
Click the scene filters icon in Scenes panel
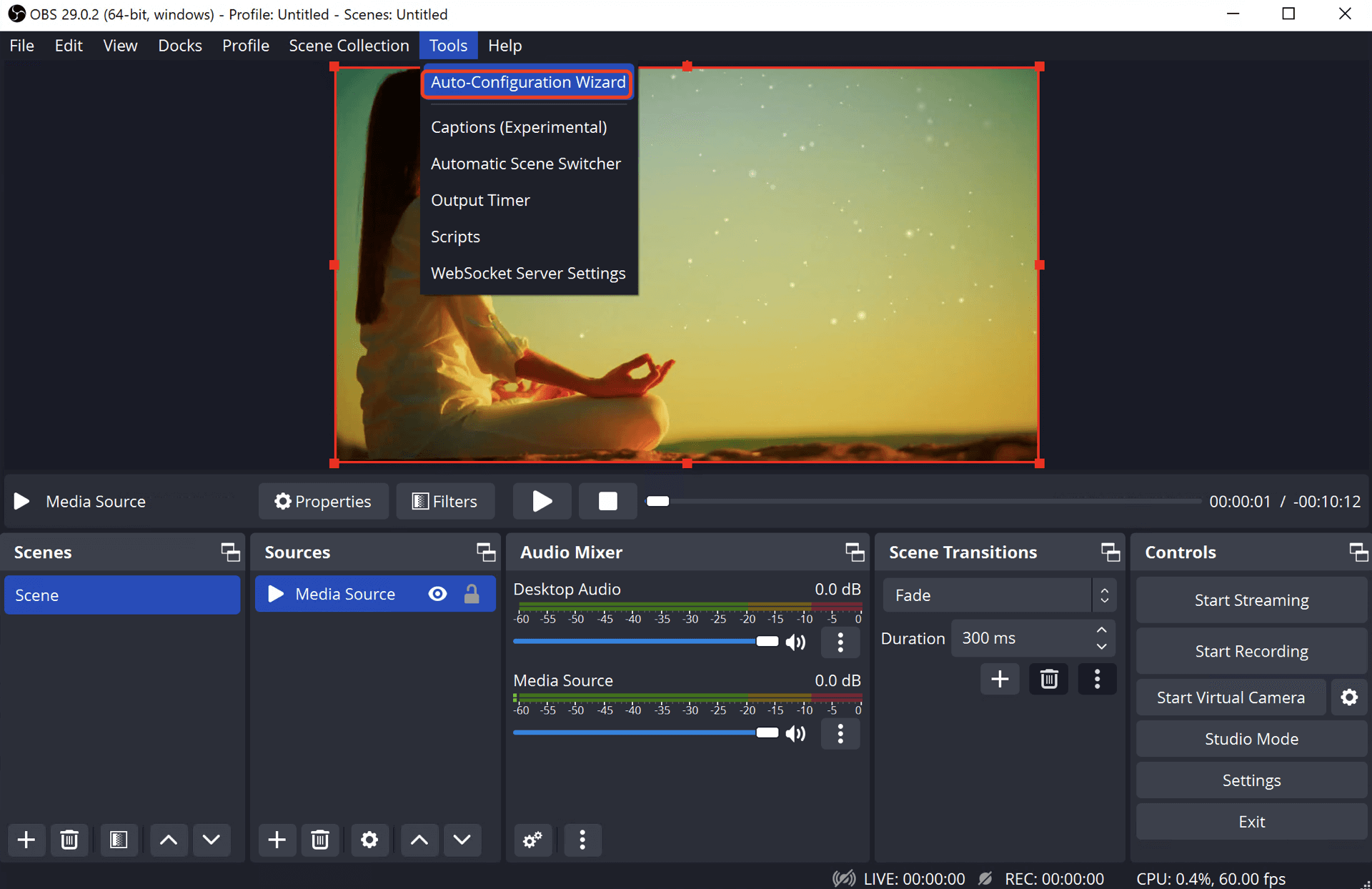click(119, 840)
